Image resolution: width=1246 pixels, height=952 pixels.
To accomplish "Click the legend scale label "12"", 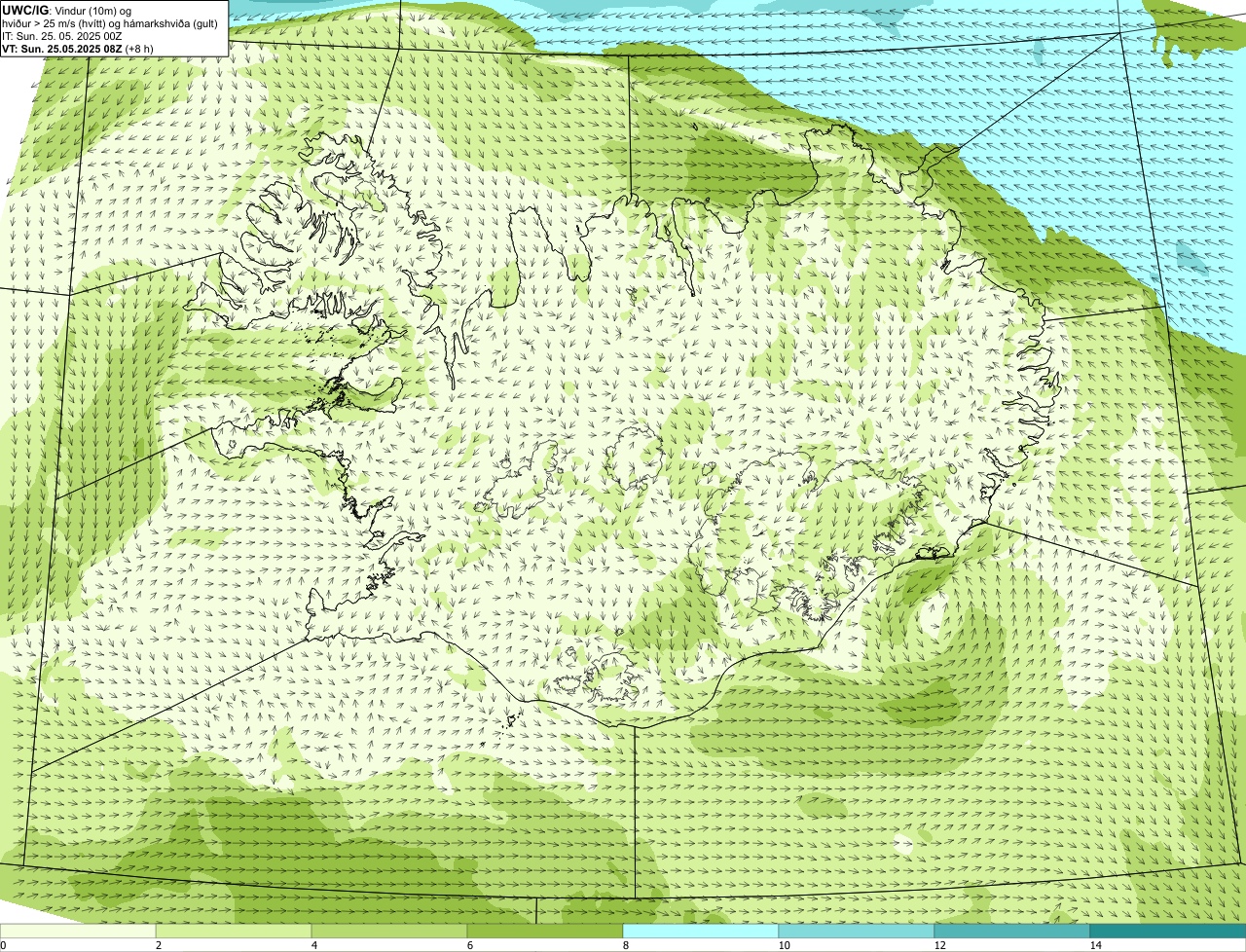I will (939, 945).
